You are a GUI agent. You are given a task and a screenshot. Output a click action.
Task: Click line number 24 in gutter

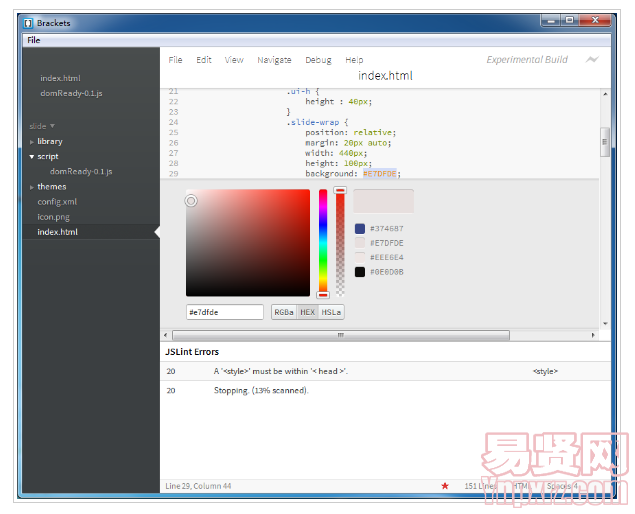coord(173,122)
